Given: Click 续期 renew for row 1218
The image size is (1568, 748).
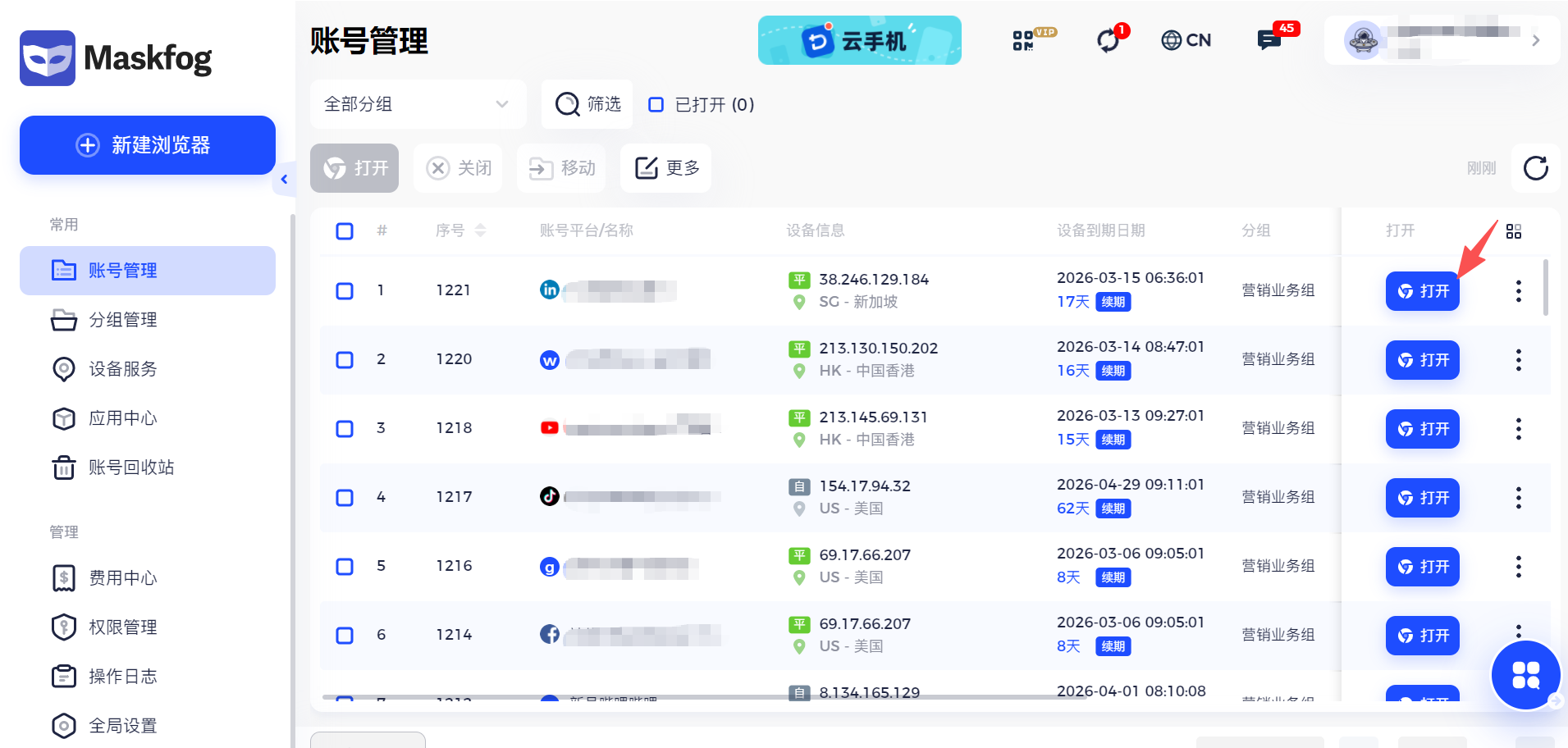Looking at the screenshot, I should 1113,440.
